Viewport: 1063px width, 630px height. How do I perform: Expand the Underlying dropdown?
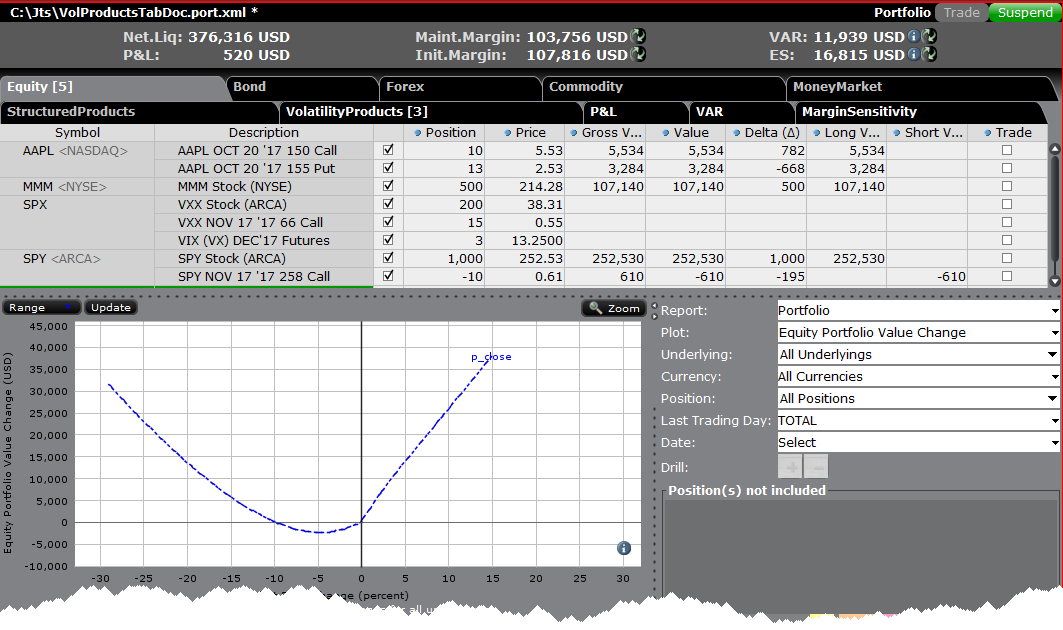(917, 355)
